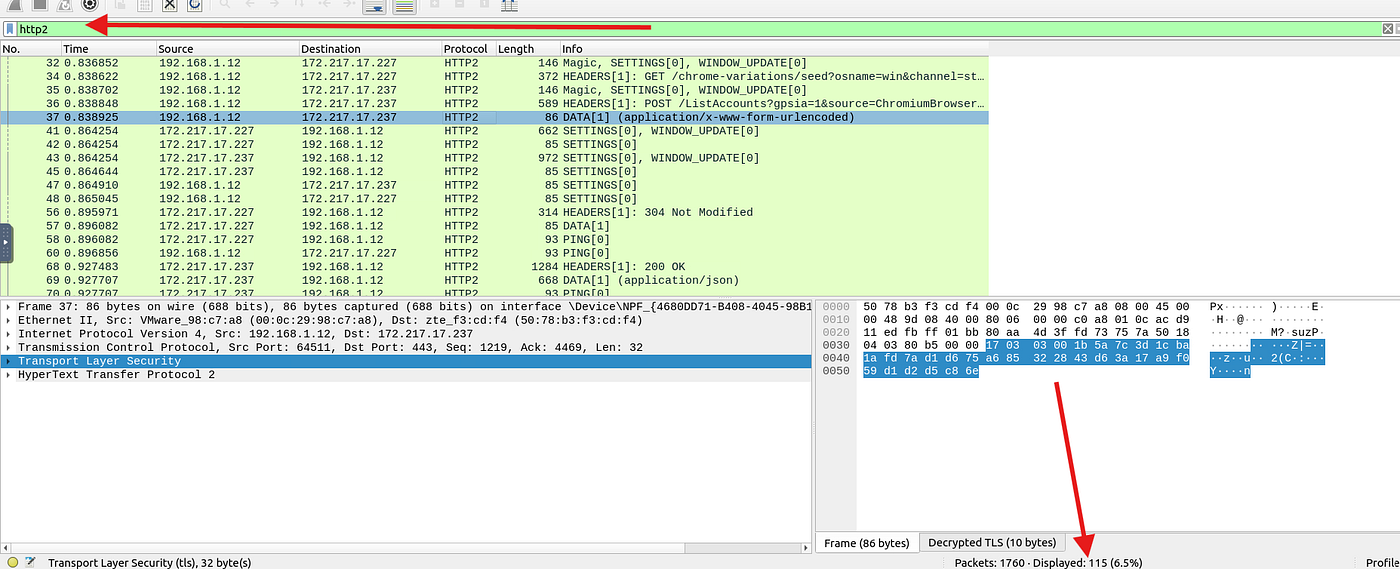Click Packets: 1760 Displayed status text
The image size is (1400, 569).
pyautogui.click(x=1049, y=562)
